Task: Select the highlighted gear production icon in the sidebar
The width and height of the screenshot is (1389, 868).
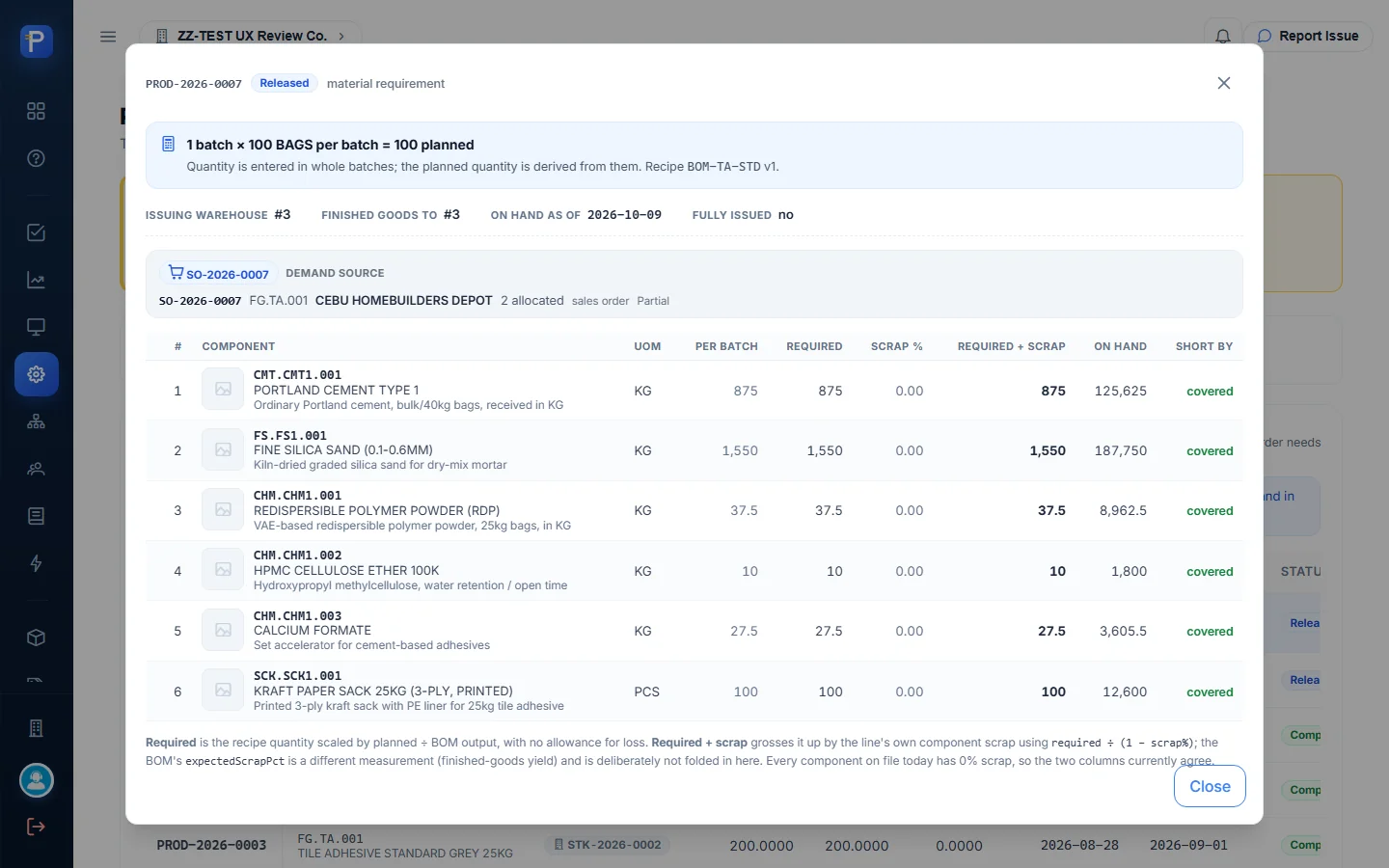Action: point(37,374)
